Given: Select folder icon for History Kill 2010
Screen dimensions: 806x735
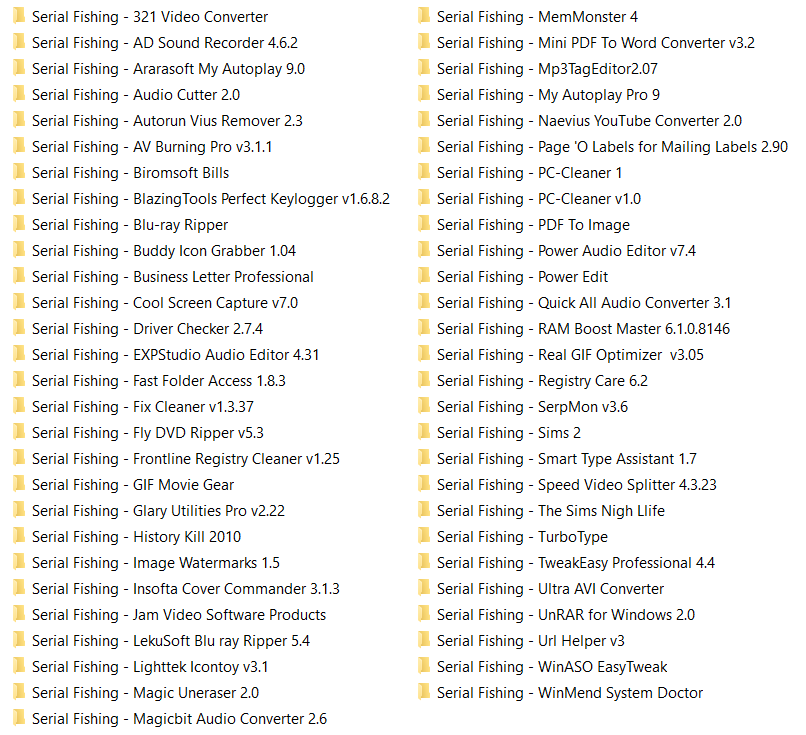Looking at the screenshot, I should tap(19, 536).
